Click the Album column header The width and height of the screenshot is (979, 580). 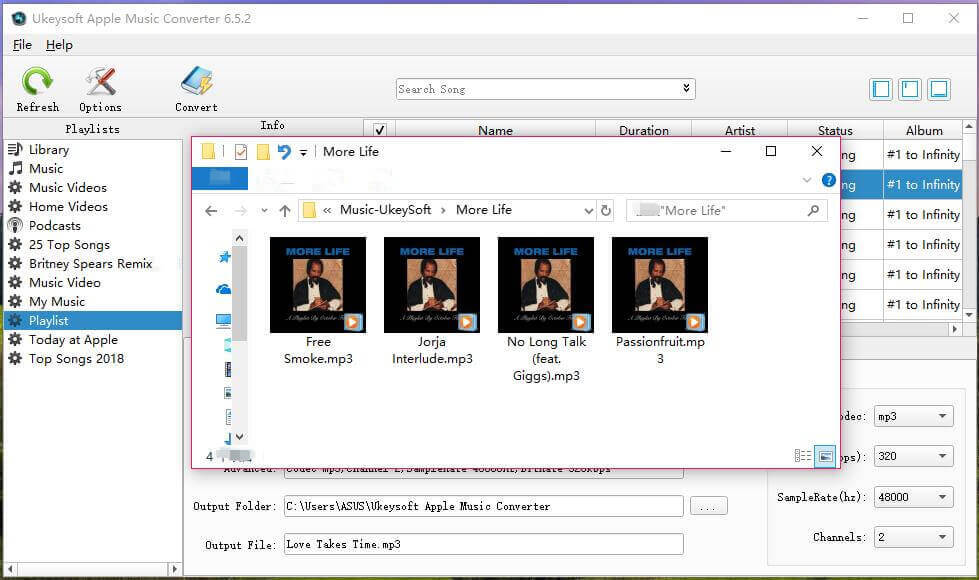(924, 130)
